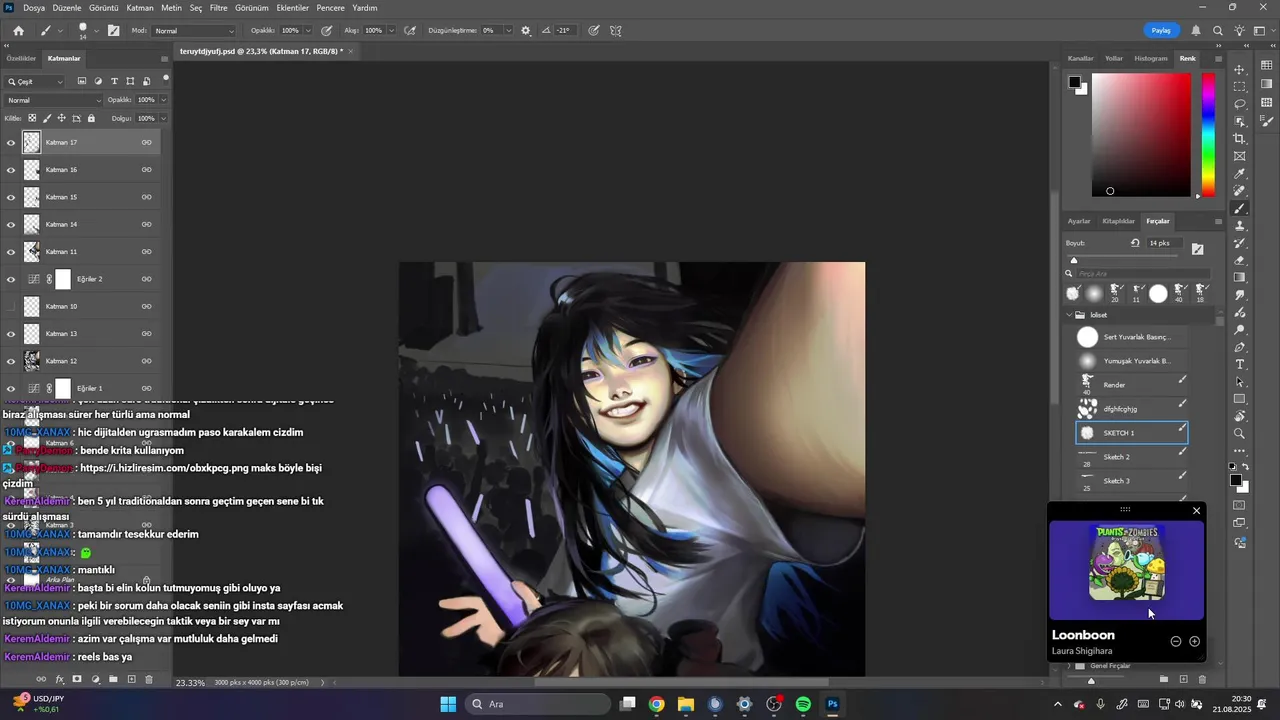Add layer style with fx icon
1280x720 pixels.
point(59,679)
